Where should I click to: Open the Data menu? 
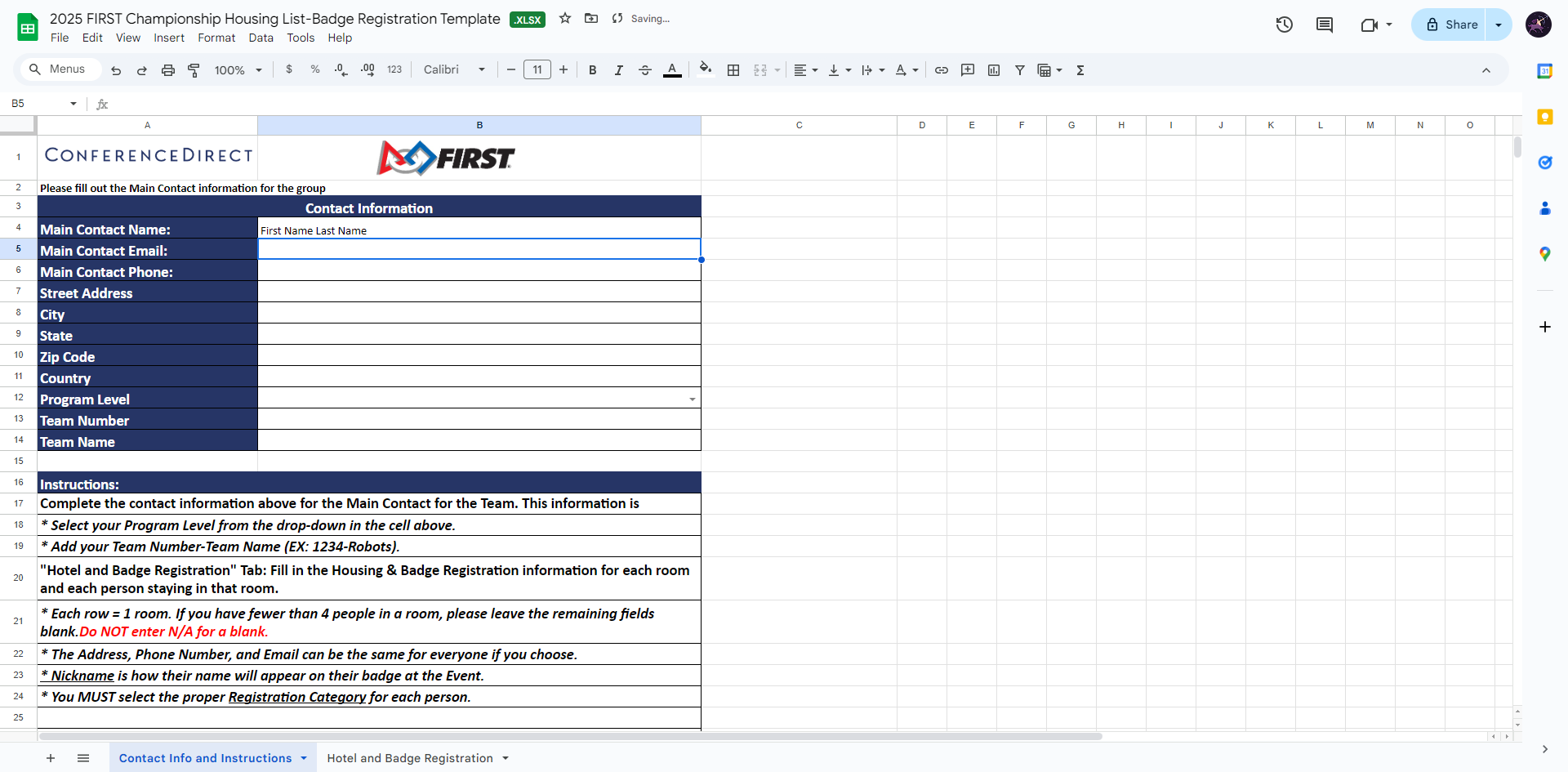point(261,38)
